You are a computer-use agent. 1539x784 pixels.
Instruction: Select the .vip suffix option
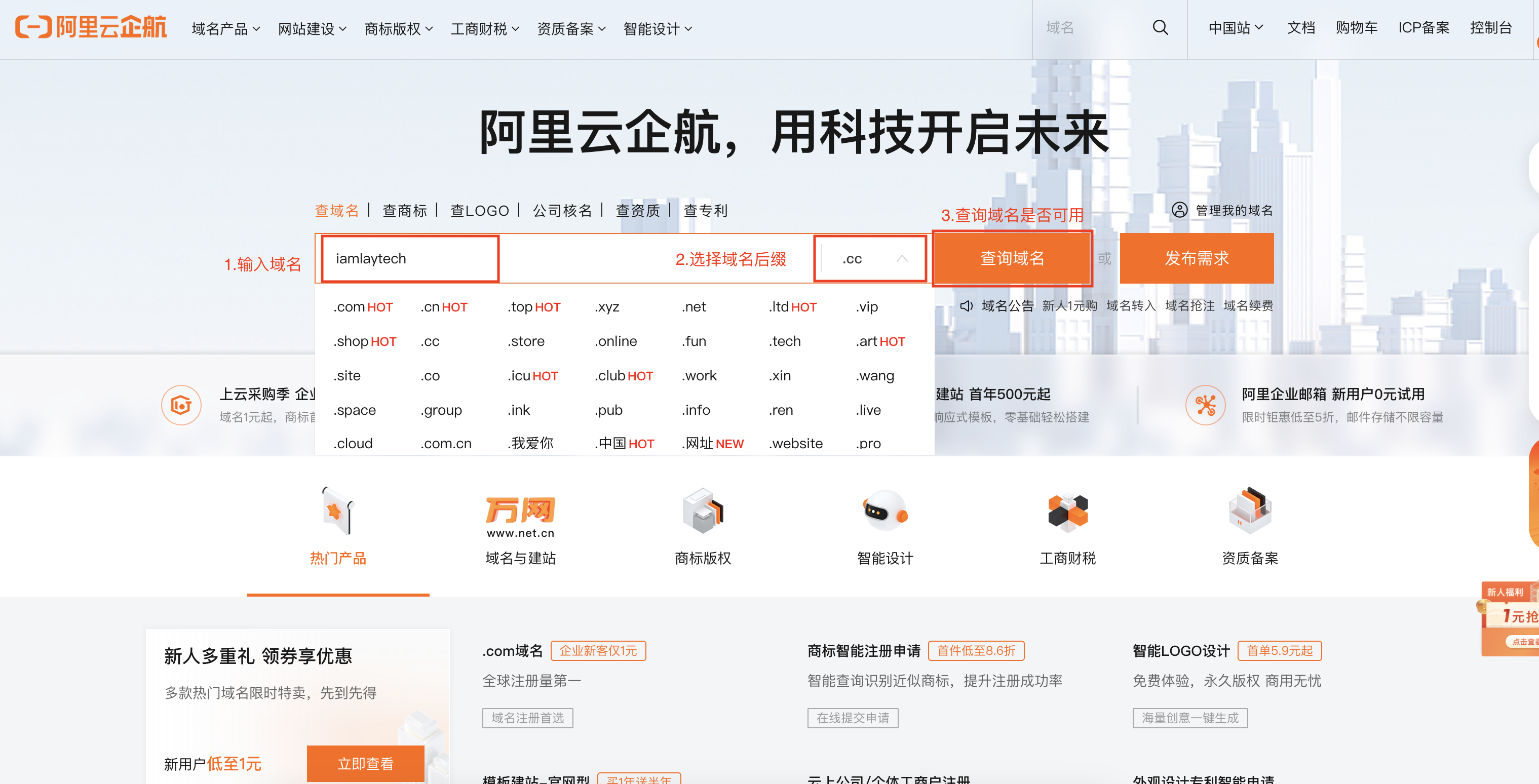(x=866, y=307)
